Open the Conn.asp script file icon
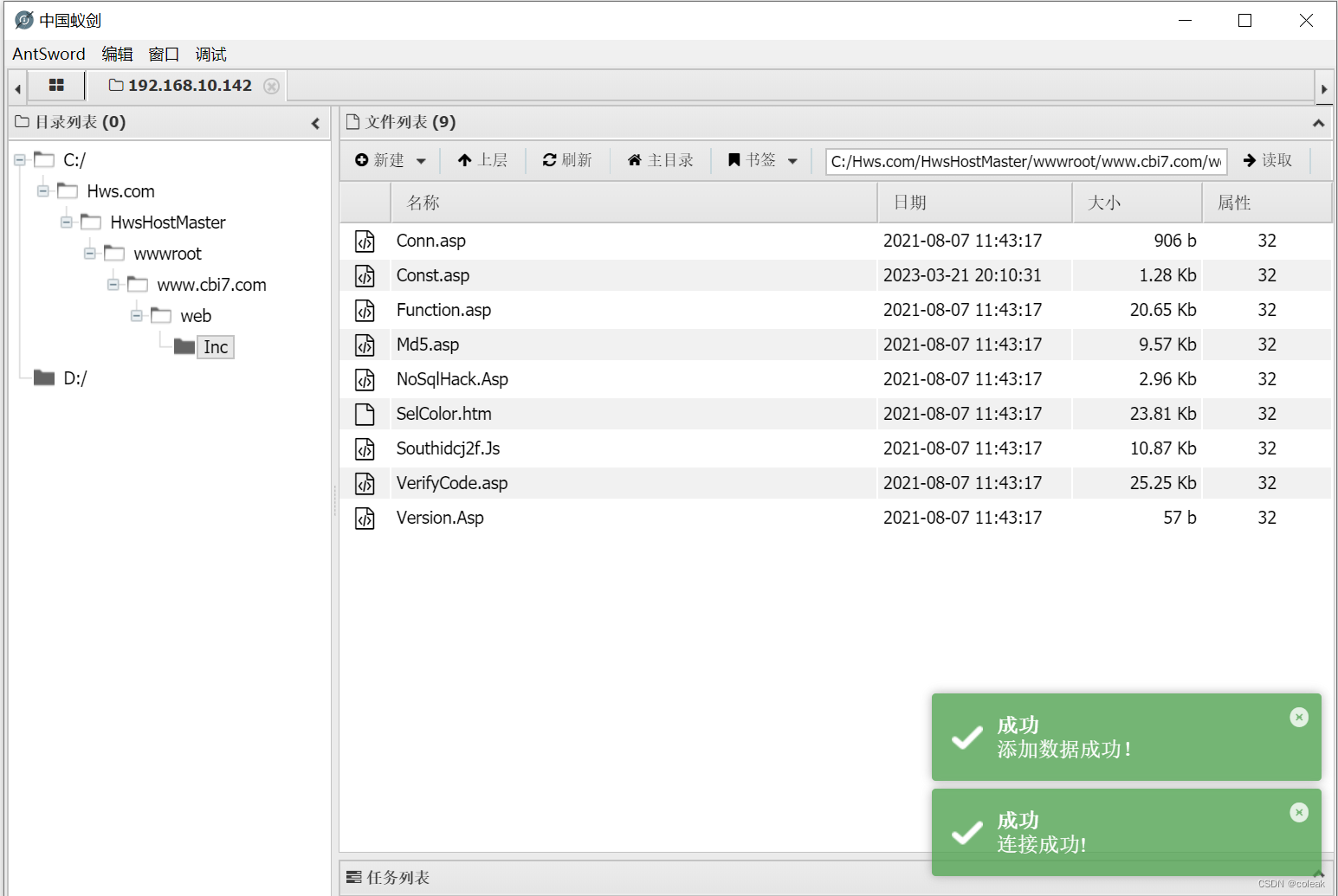Viewport: 1338px width, 896px height. (x=365, y=241)
